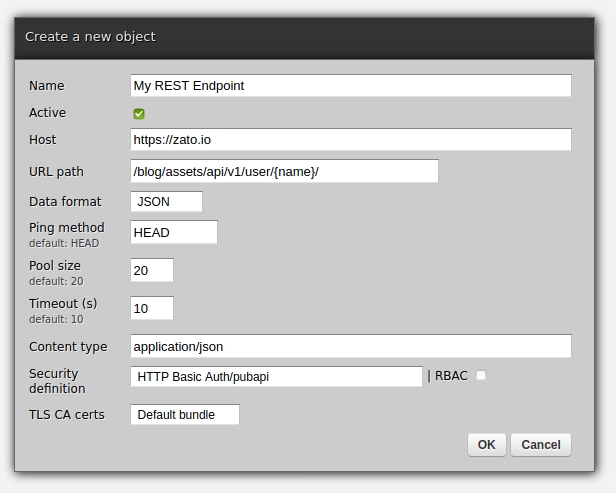Click the Active label
The height and width of the screenshot is (493, 616).
(x=48, y=113)
